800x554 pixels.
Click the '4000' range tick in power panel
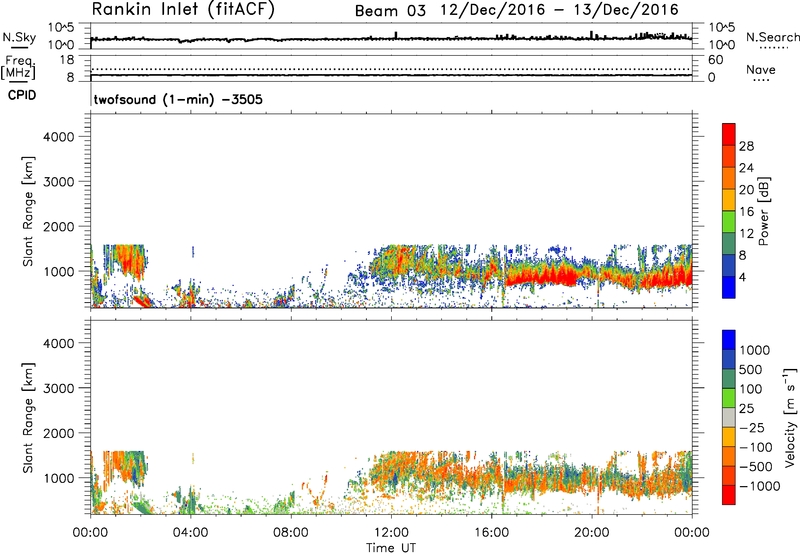coord(58,137)
